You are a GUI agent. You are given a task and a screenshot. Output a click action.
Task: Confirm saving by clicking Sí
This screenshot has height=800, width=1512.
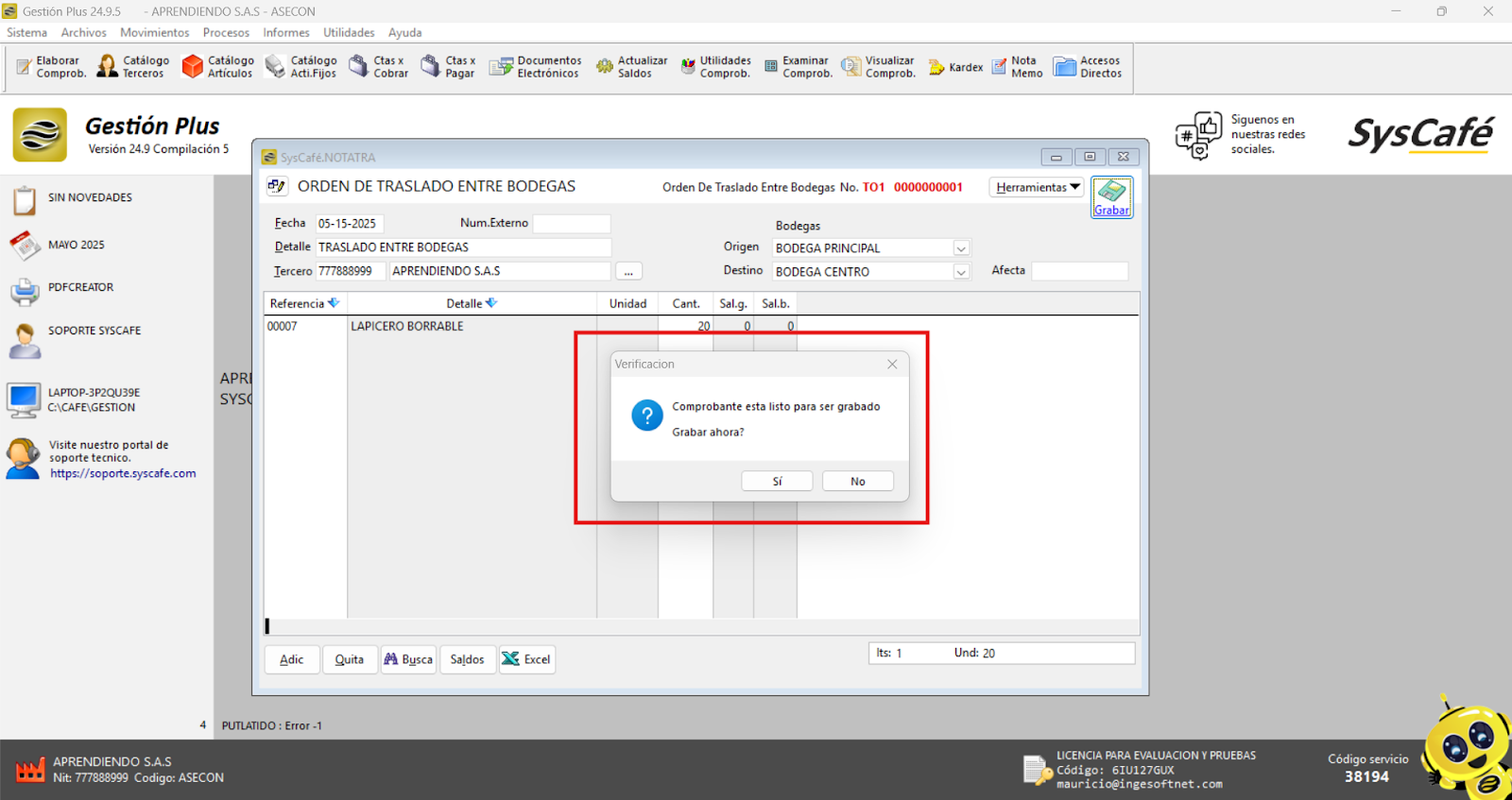tap(777, 482)
